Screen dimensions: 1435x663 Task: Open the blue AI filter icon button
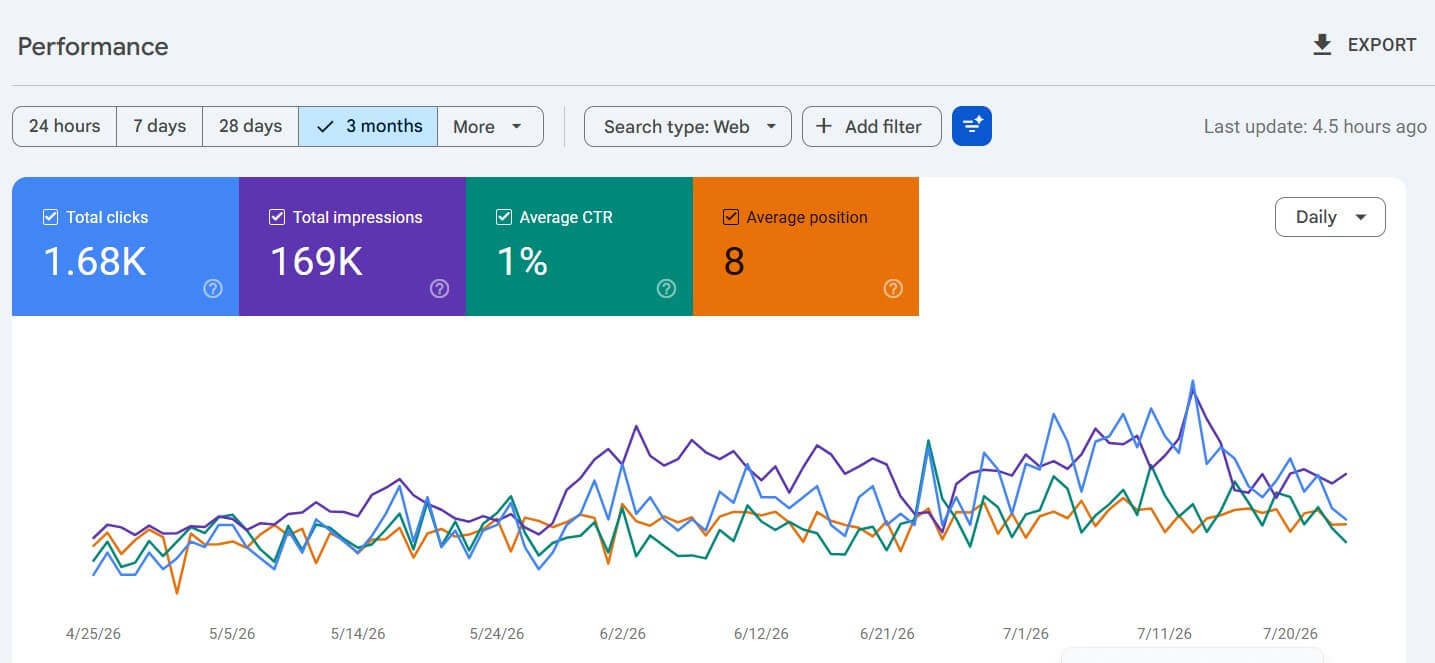[971, 126]
